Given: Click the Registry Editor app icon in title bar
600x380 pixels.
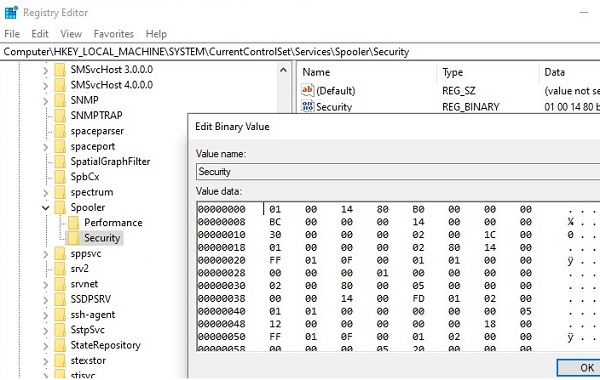Looking at the screenshot, I should [x=11, y=13].
